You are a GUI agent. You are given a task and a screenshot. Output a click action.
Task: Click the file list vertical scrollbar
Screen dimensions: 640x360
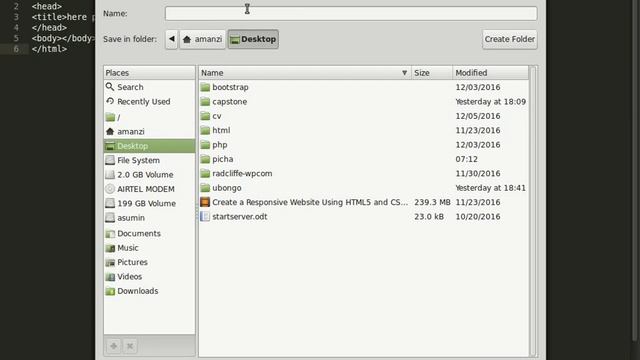tap(533, 211)
